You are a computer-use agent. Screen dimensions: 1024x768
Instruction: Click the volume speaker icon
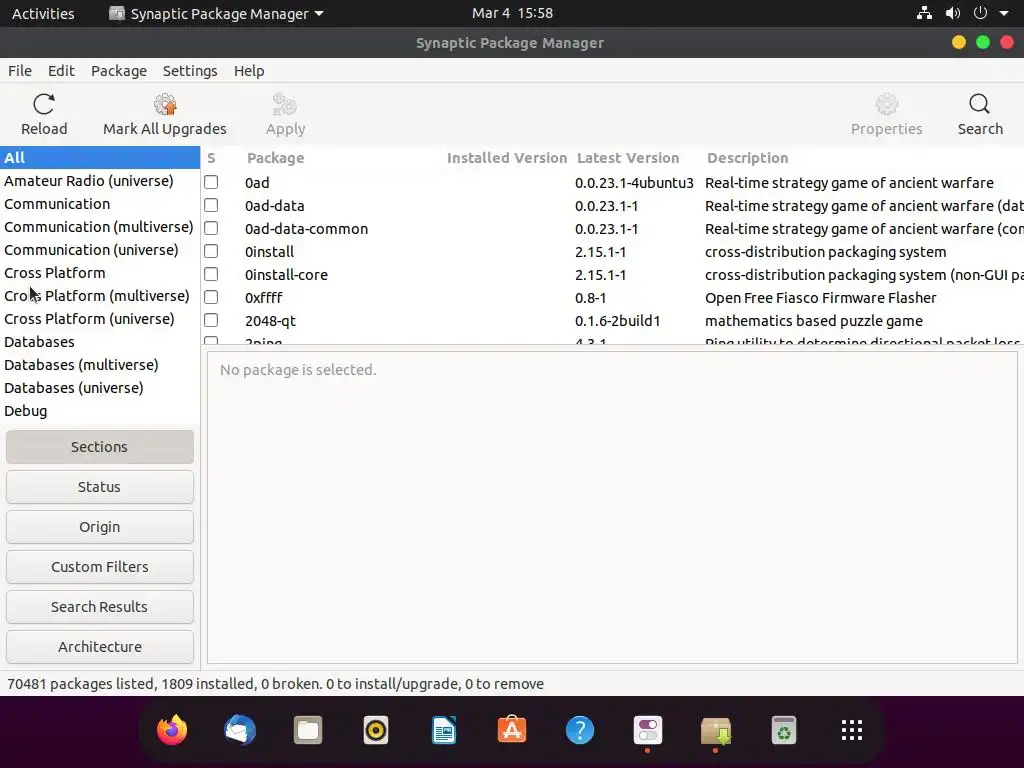(x=953, y=13)
